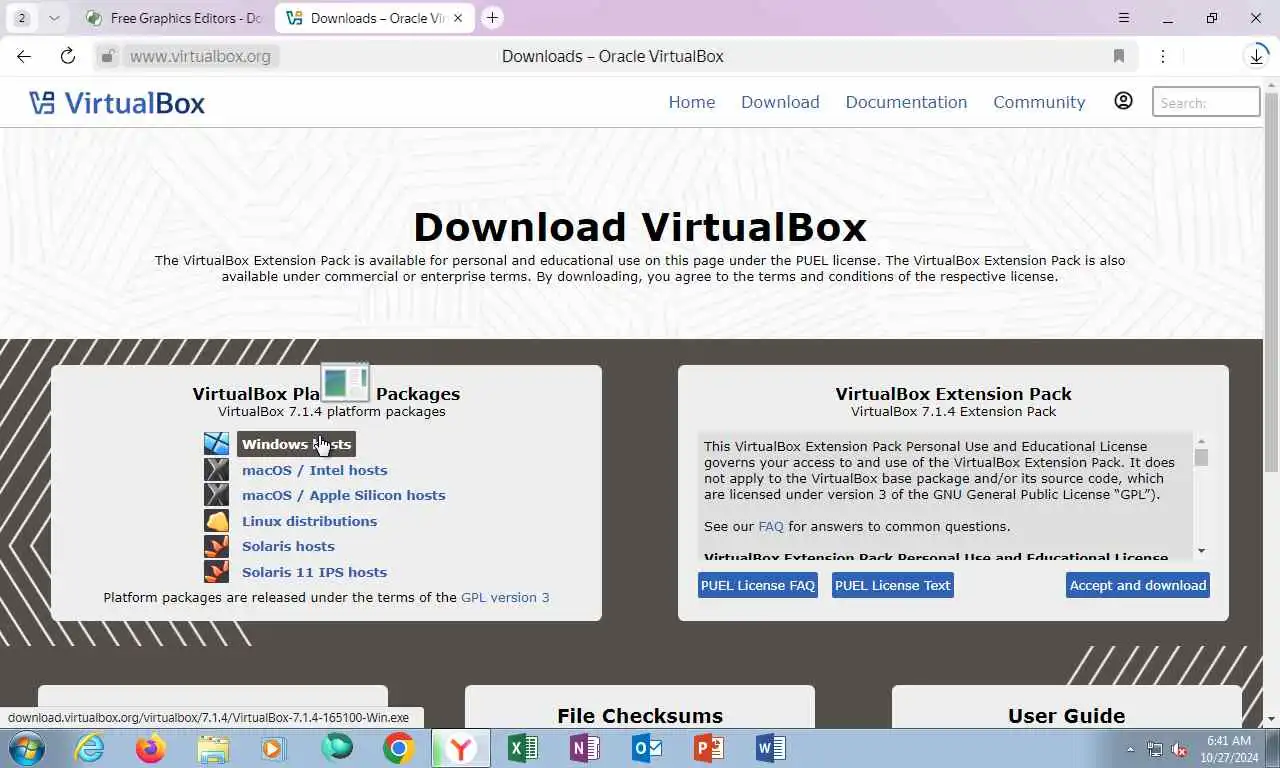Open Outlook from taskbar
1280x768 pixels.
coord(647,748)
